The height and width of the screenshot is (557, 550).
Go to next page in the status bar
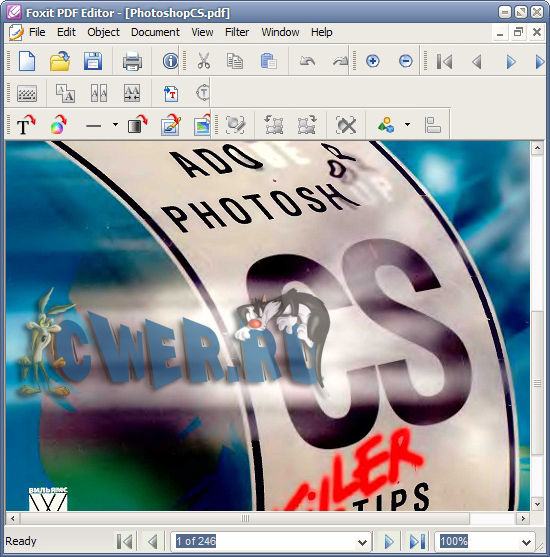click(x=389, y=542)
